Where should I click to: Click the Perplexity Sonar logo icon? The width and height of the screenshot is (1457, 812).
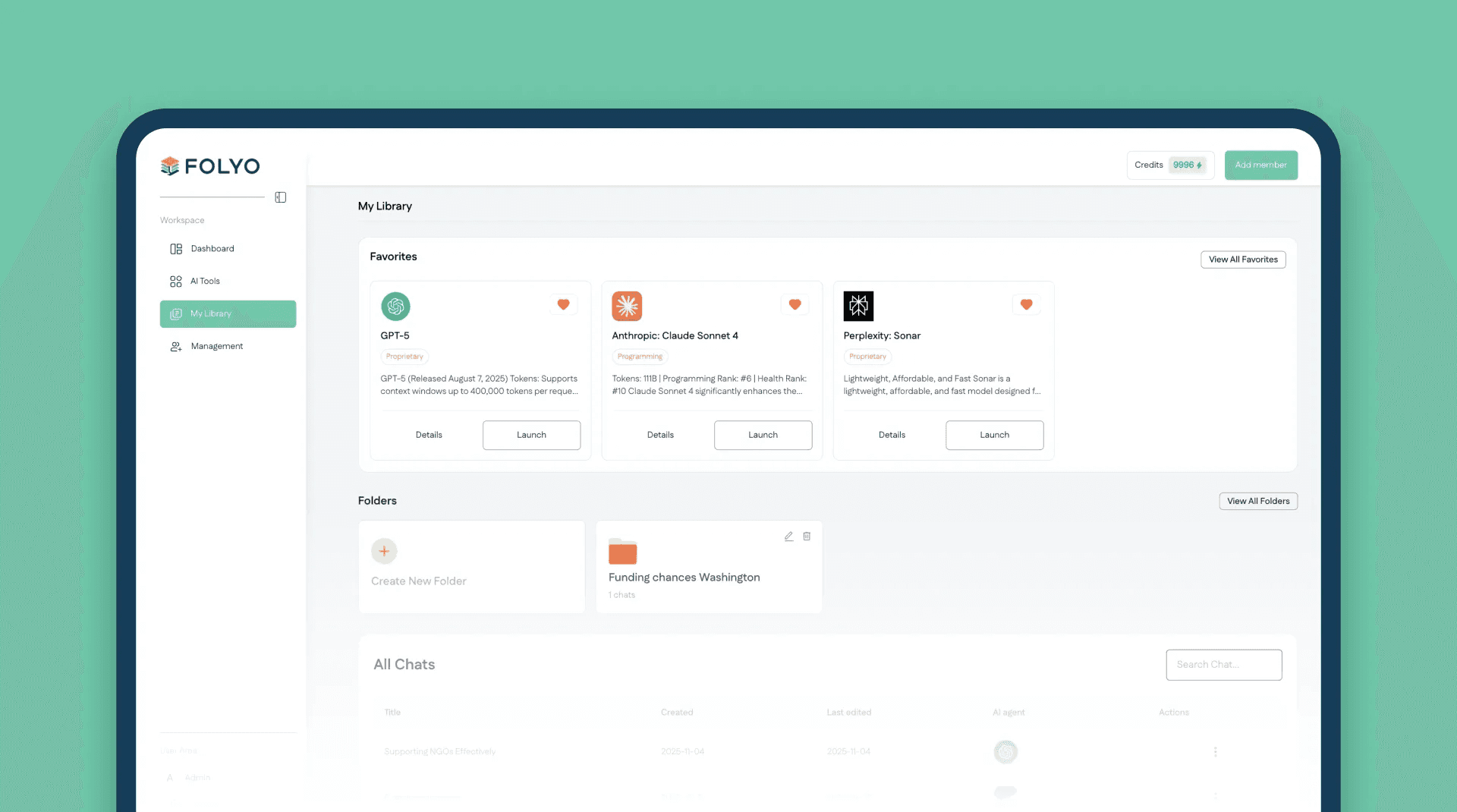pyautogui.click(x=858, y=306)
